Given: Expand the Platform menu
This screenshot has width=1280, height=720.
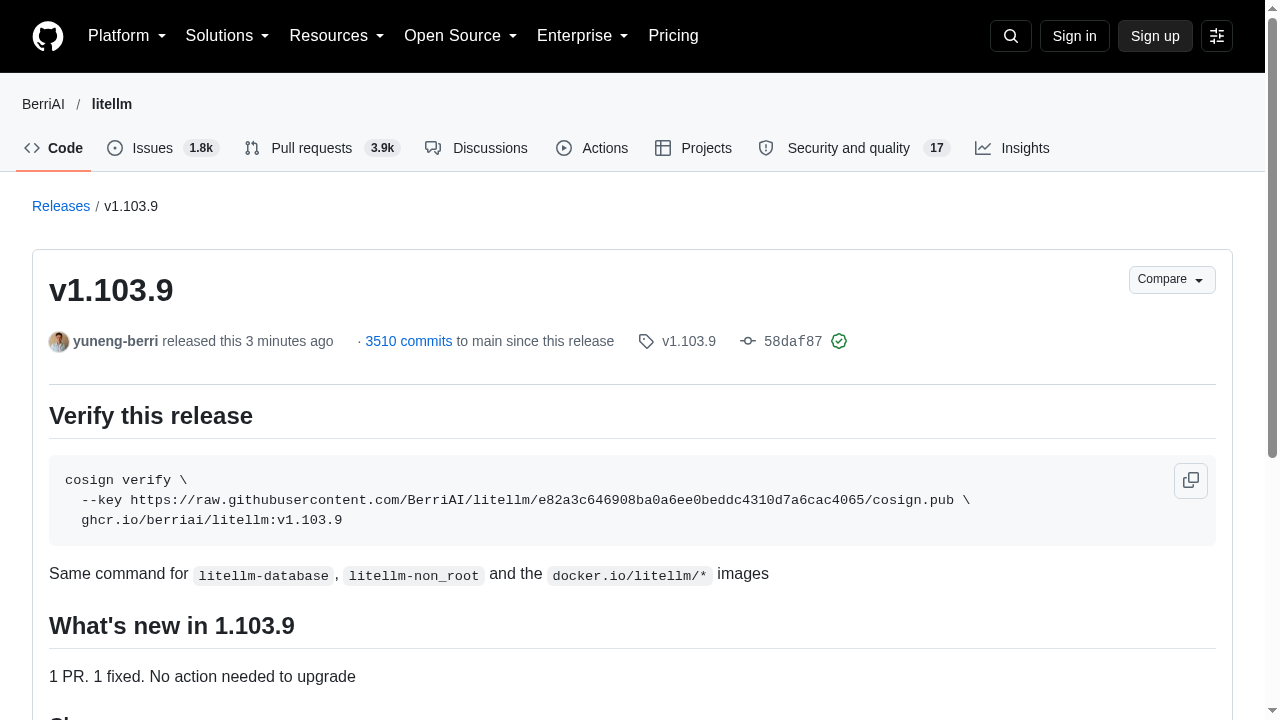Looking at the screenshot, I should (x=127, y=36).
